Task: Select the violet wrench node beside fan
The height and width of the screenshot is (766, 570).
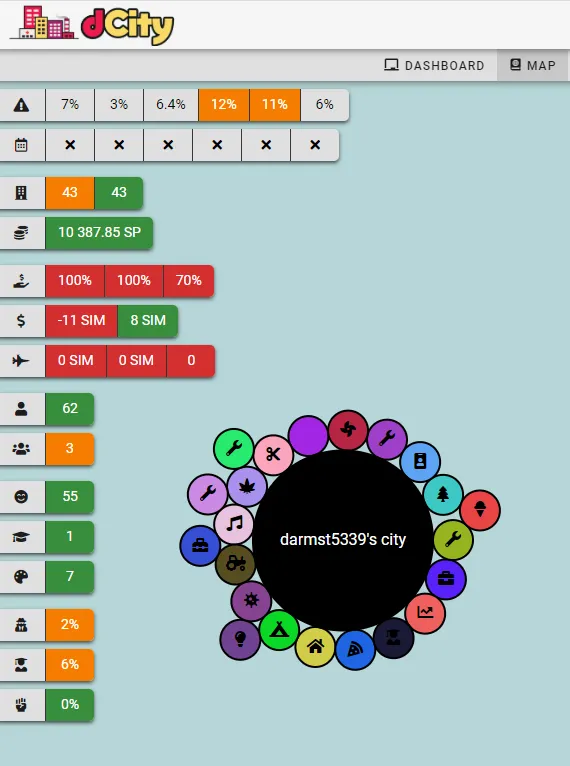Action: pos(387,439)
